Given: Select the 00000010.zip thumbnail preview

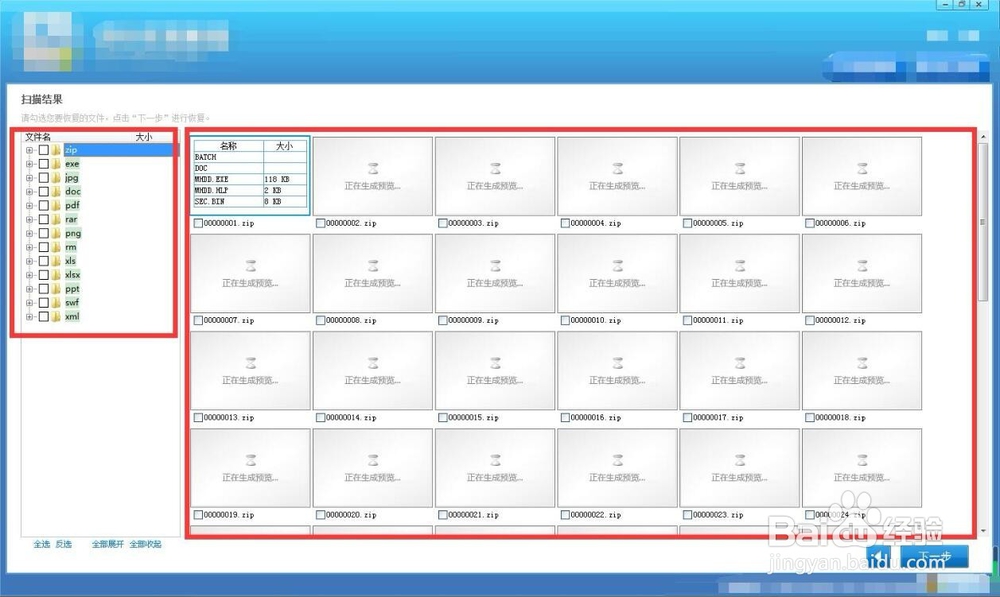Looking at the screenshot, I should point(617,273).
